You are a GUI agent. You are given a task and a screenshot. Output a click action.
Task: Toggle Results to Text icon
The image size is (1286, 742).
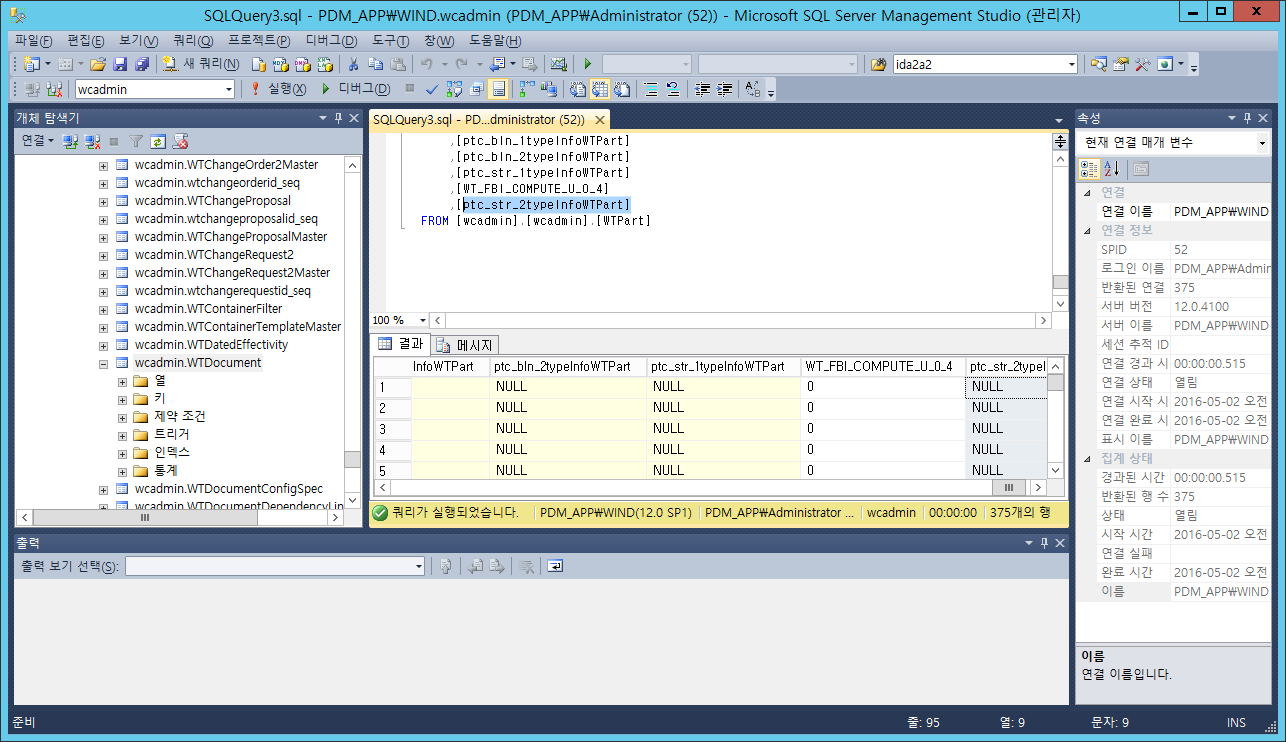(577, 89)
